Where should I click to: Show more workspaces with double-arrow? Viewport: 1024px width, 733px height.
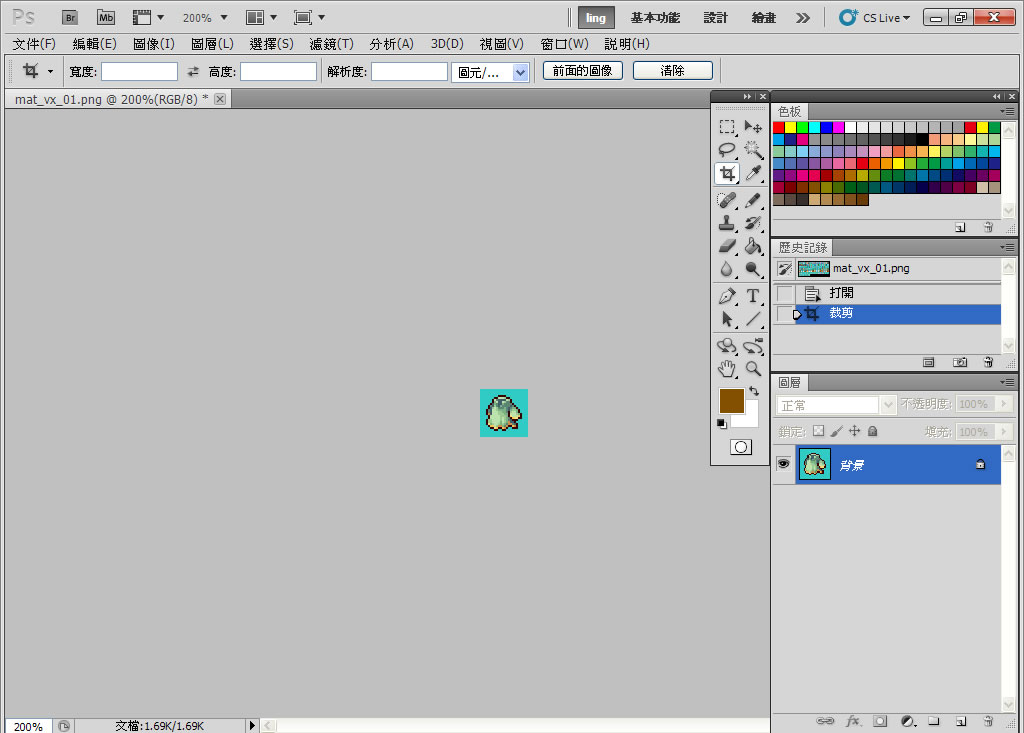pyautogui.click(x=803, y=18)
